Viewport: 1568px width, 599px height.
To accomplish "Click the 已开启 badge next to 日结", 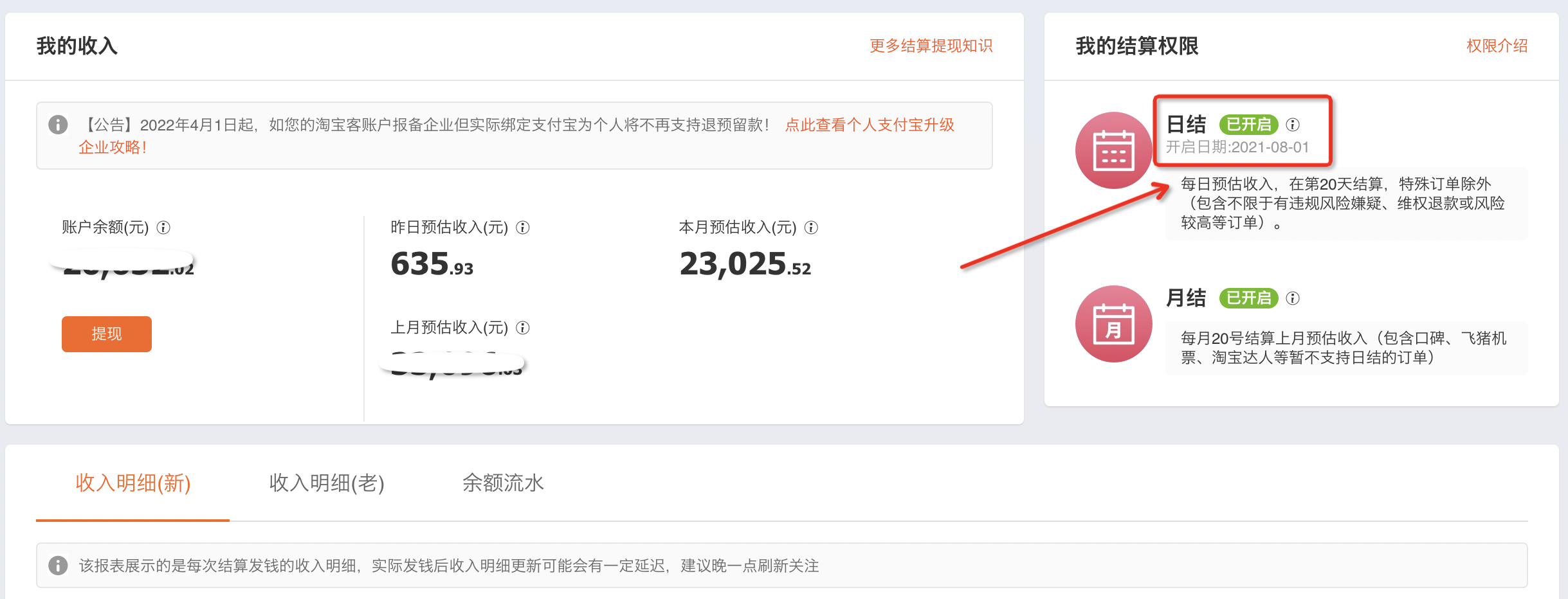I will pyautogui.click(x=1248, y=124).
